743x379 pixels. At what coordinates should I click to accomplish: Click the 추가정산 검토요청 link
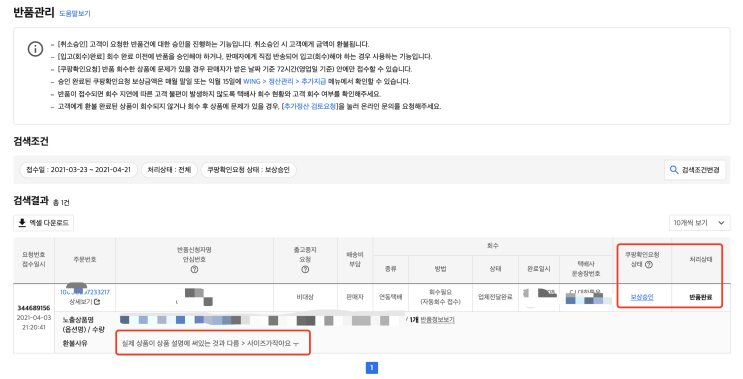310,107
